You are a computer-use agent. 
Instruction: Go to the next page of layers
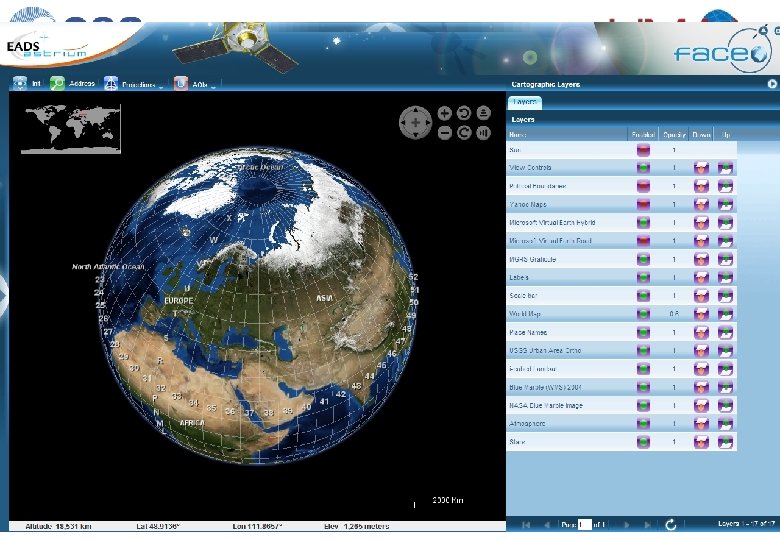point(626,525)
